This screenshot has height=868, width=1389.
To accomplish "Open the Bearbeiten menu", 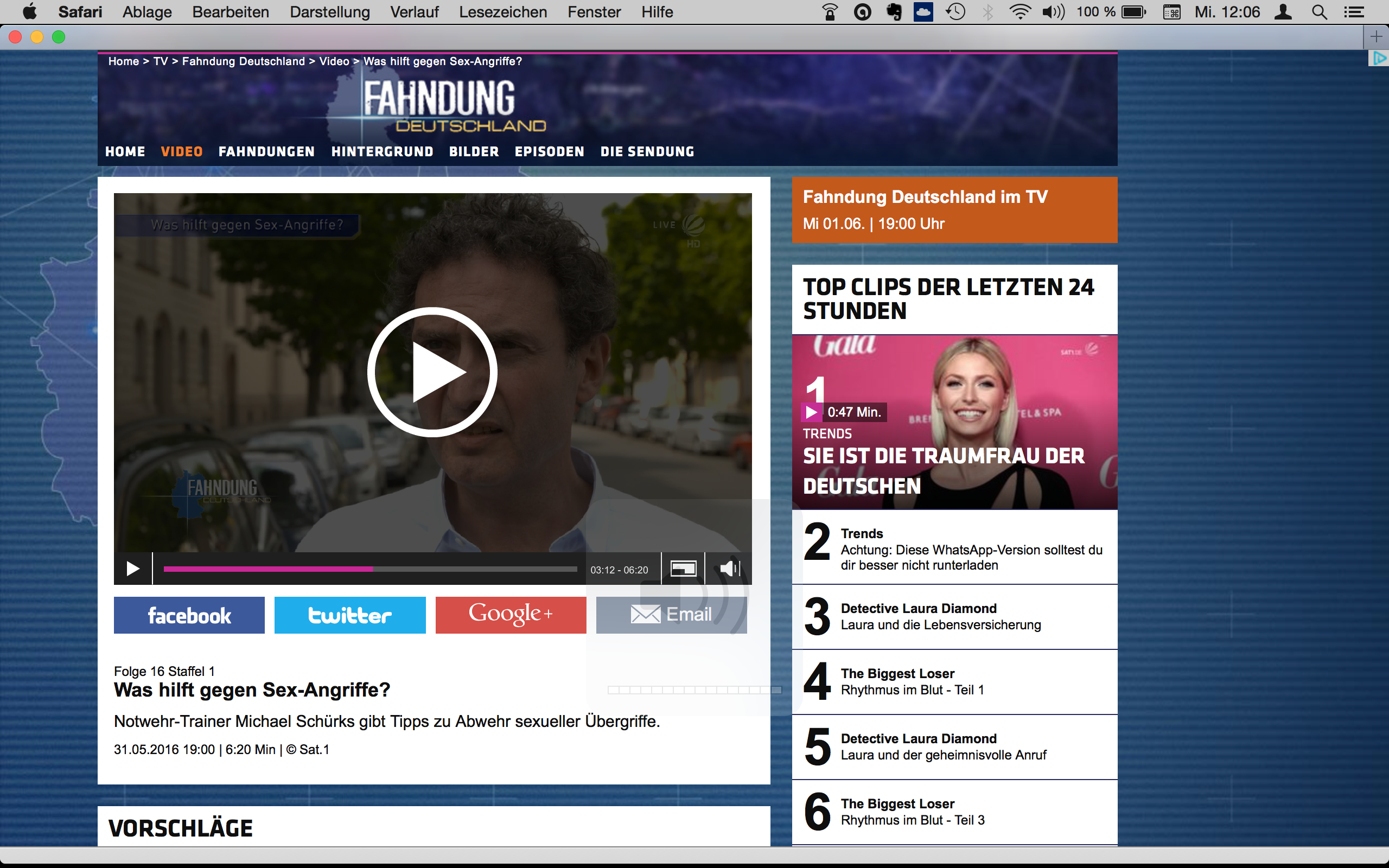I will pos(231,12).
